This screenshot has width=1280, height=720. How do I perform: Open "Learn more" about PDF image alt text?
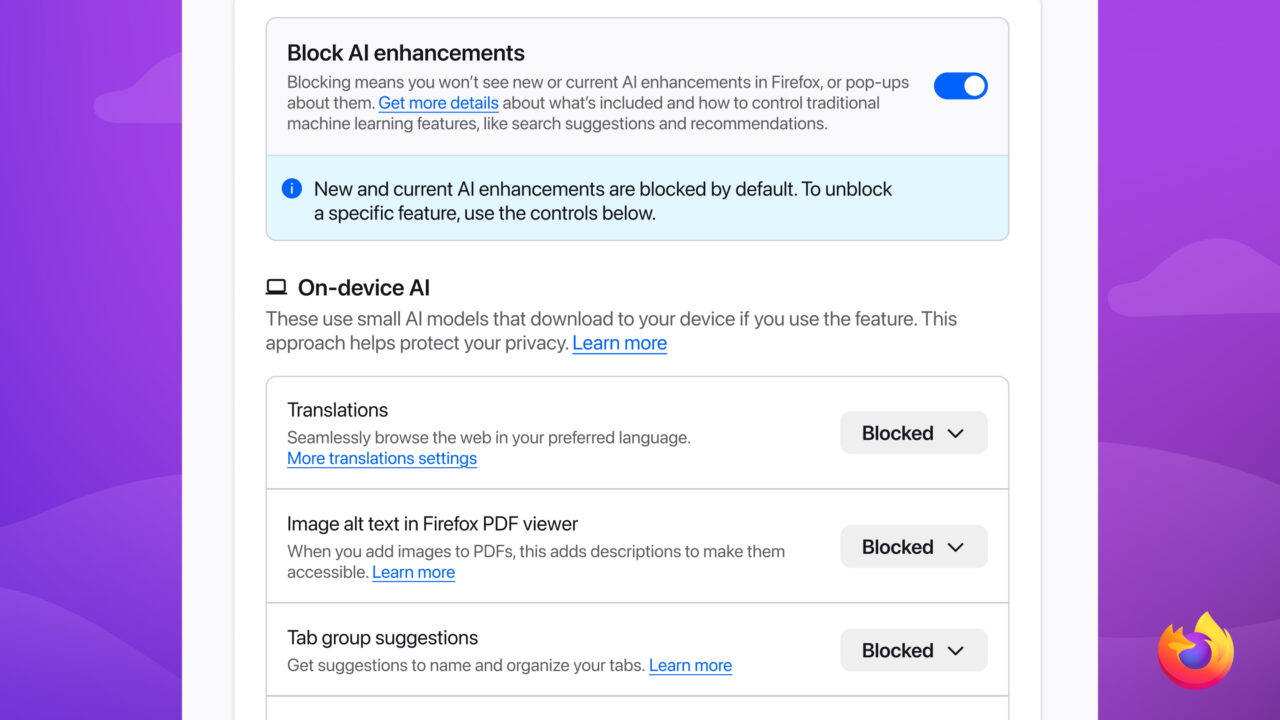point(413,572)
